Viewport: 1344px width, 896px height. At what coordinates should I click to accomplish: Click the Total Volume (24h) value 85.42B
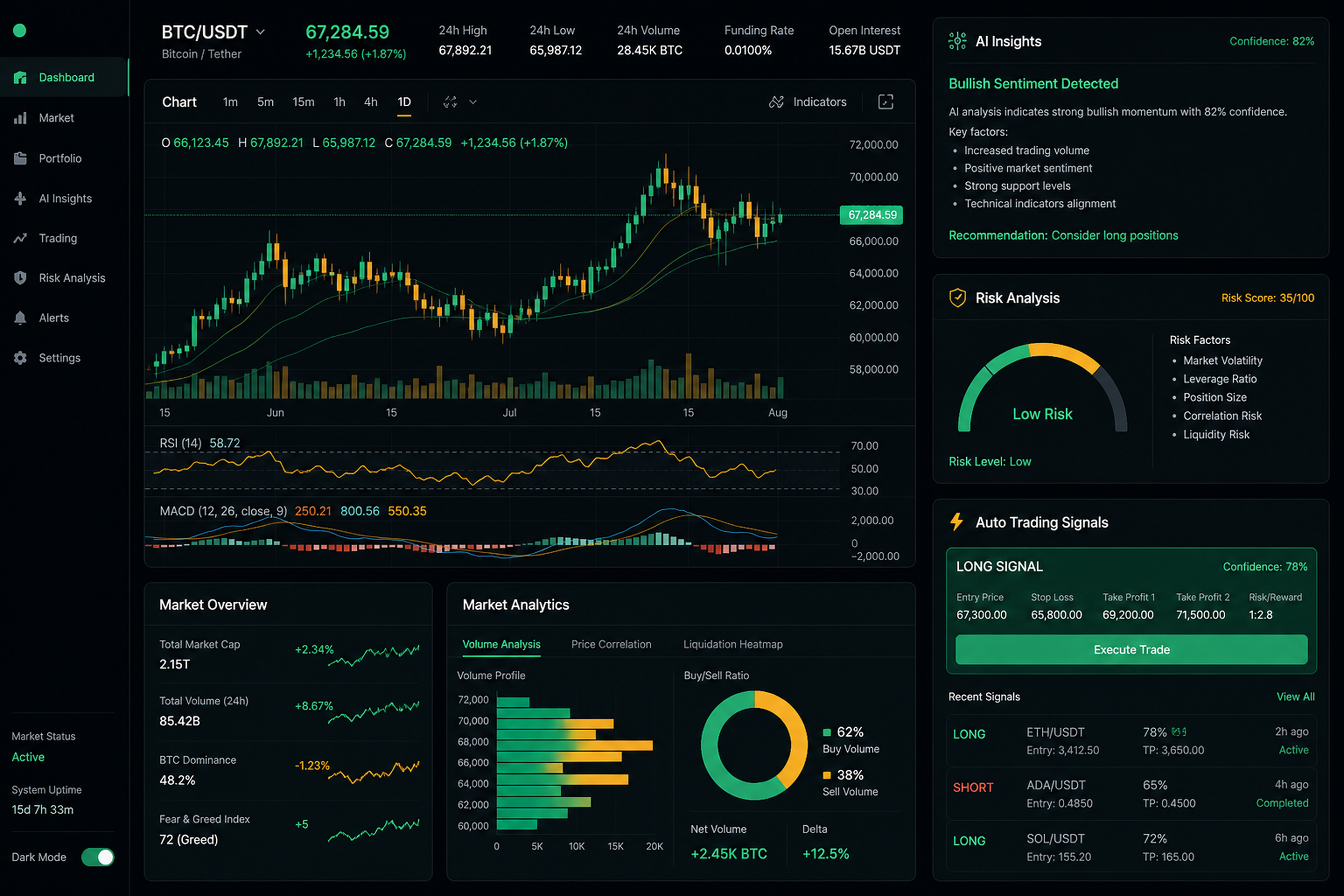point(180,721)
